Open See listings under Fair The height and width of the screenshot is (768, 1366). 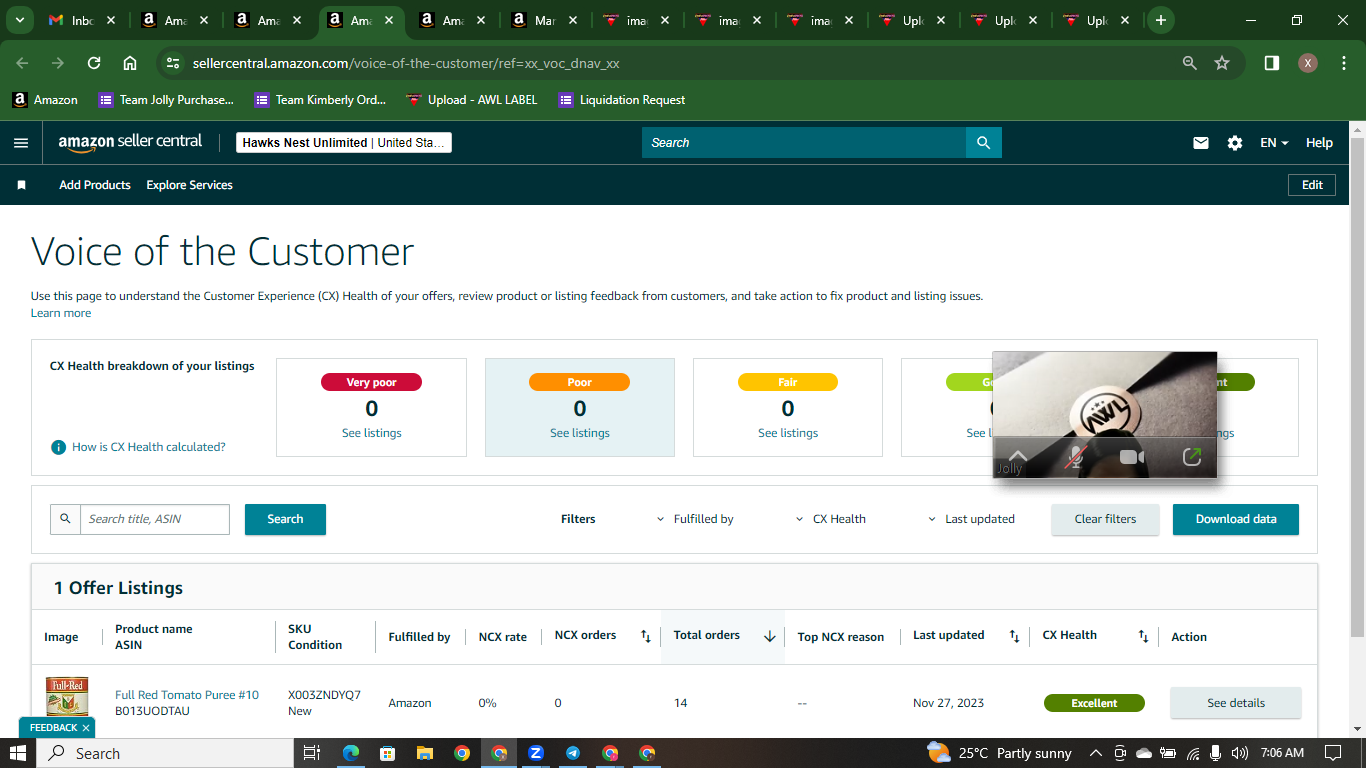[x=788, y=433]
